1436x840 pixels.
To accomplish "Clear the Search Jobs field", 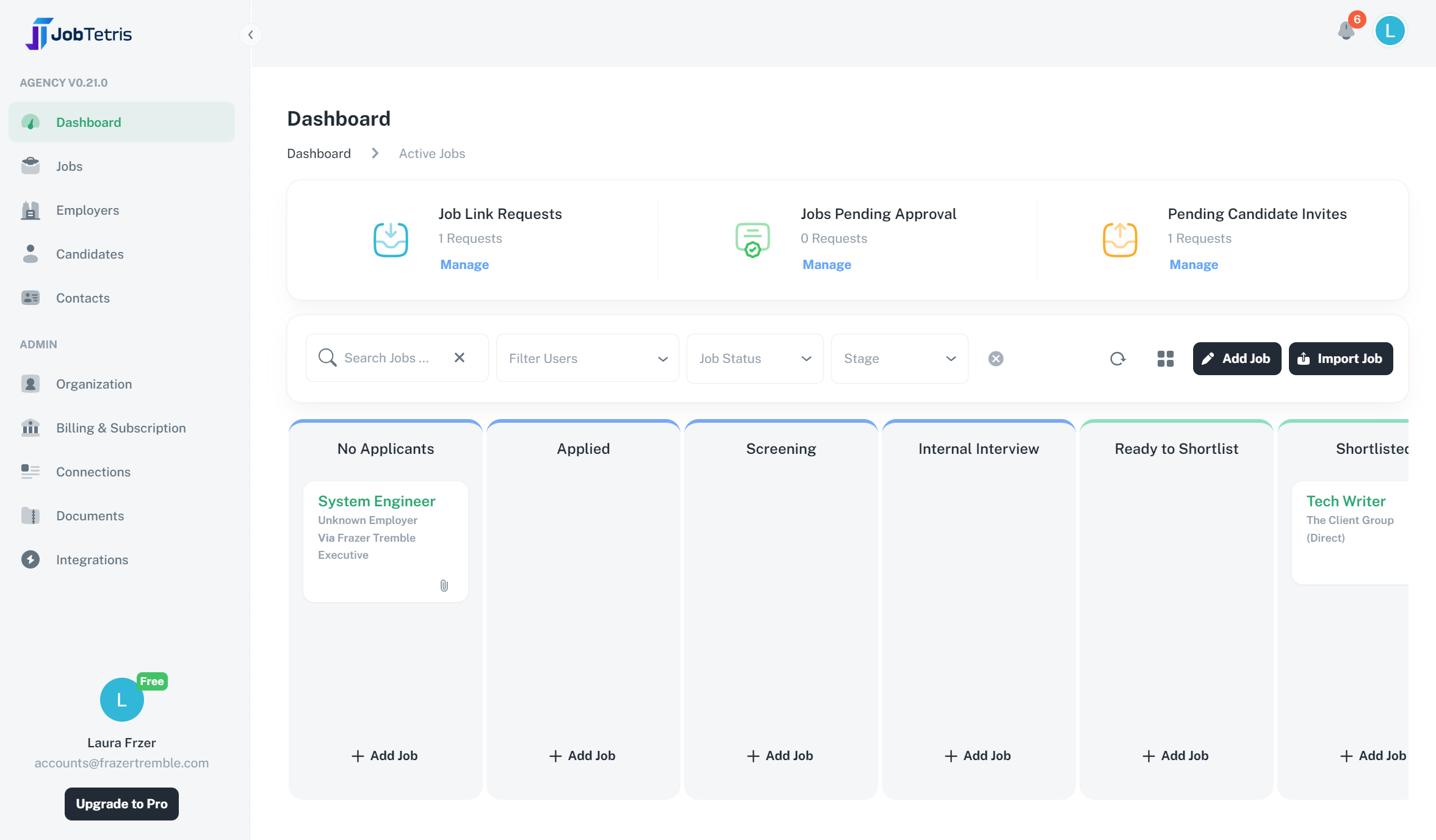I will coord(460,357).
